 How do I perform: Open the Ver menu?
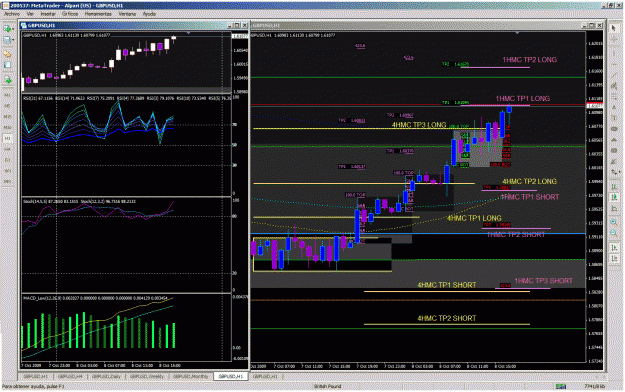tap(30, 14)
